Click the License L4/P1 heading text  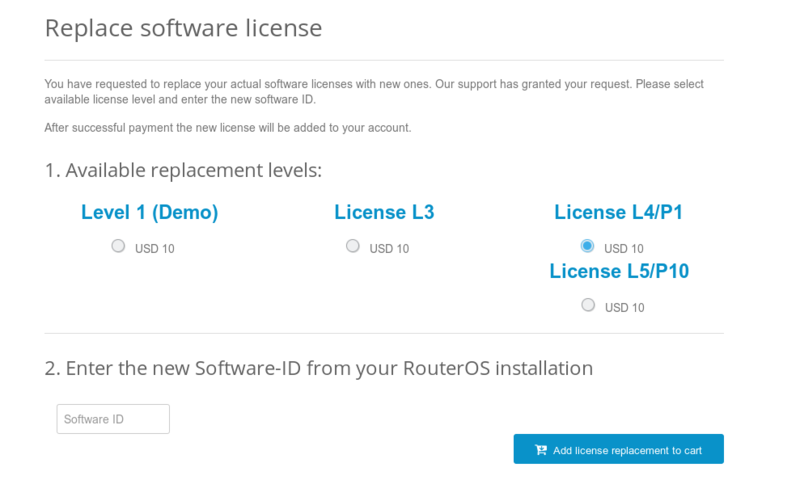pos(618,212)
